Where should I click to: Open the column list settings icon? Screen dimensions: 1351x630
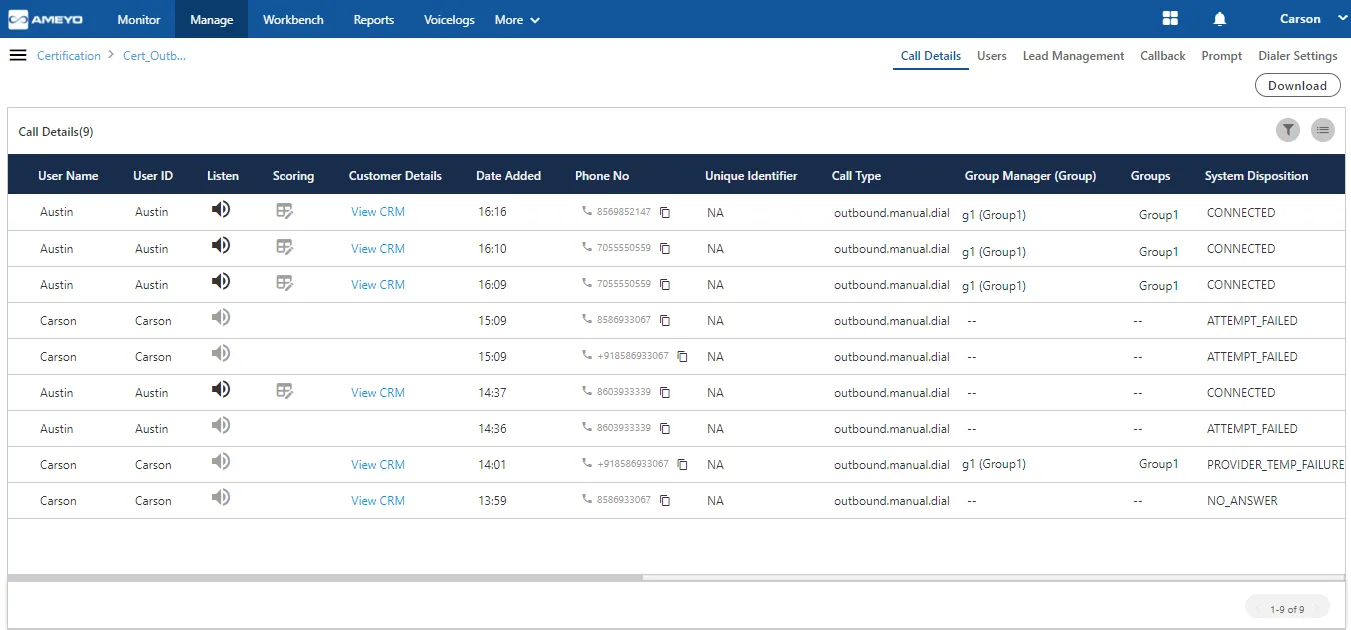[1323, 130]
